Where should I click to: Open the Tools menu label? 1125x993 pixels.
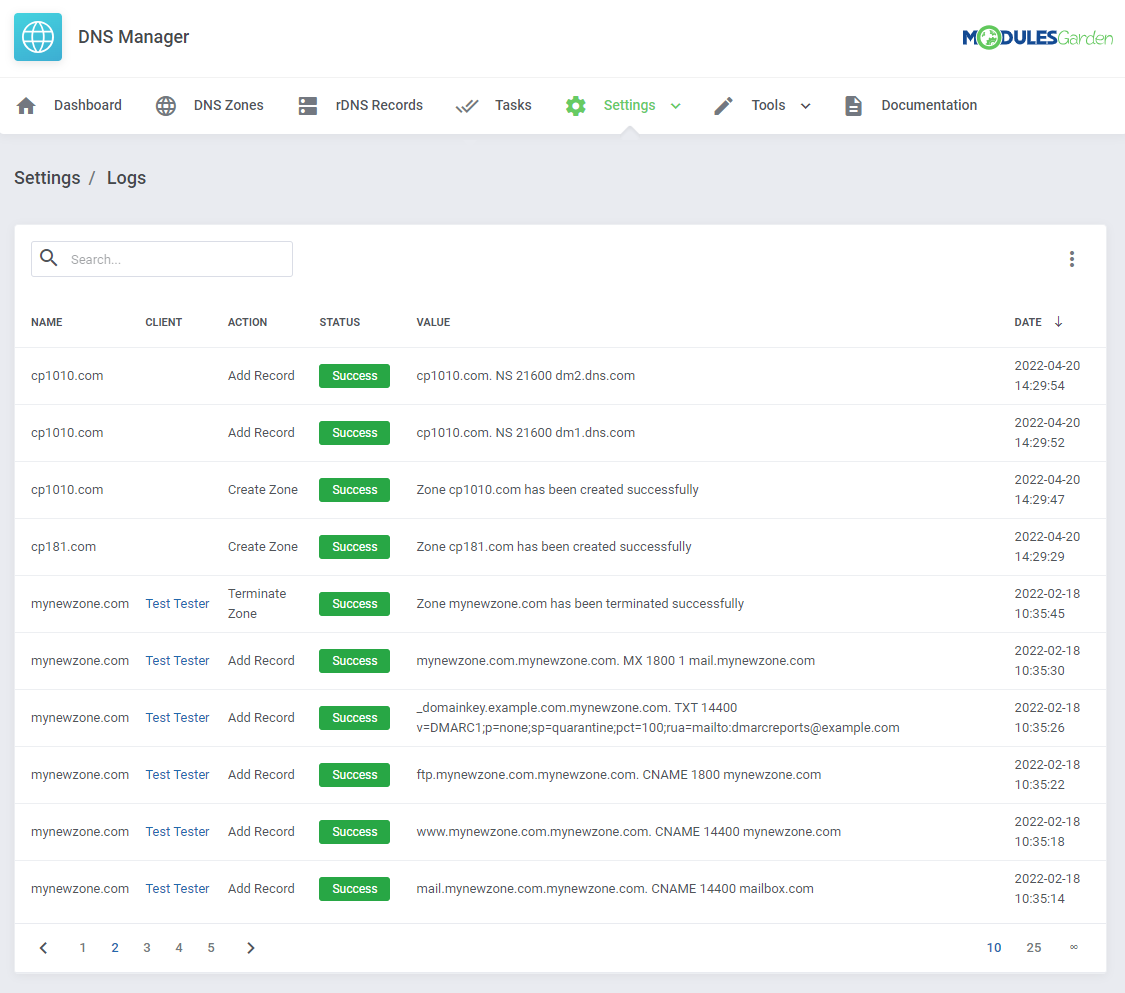click(768, 105)
